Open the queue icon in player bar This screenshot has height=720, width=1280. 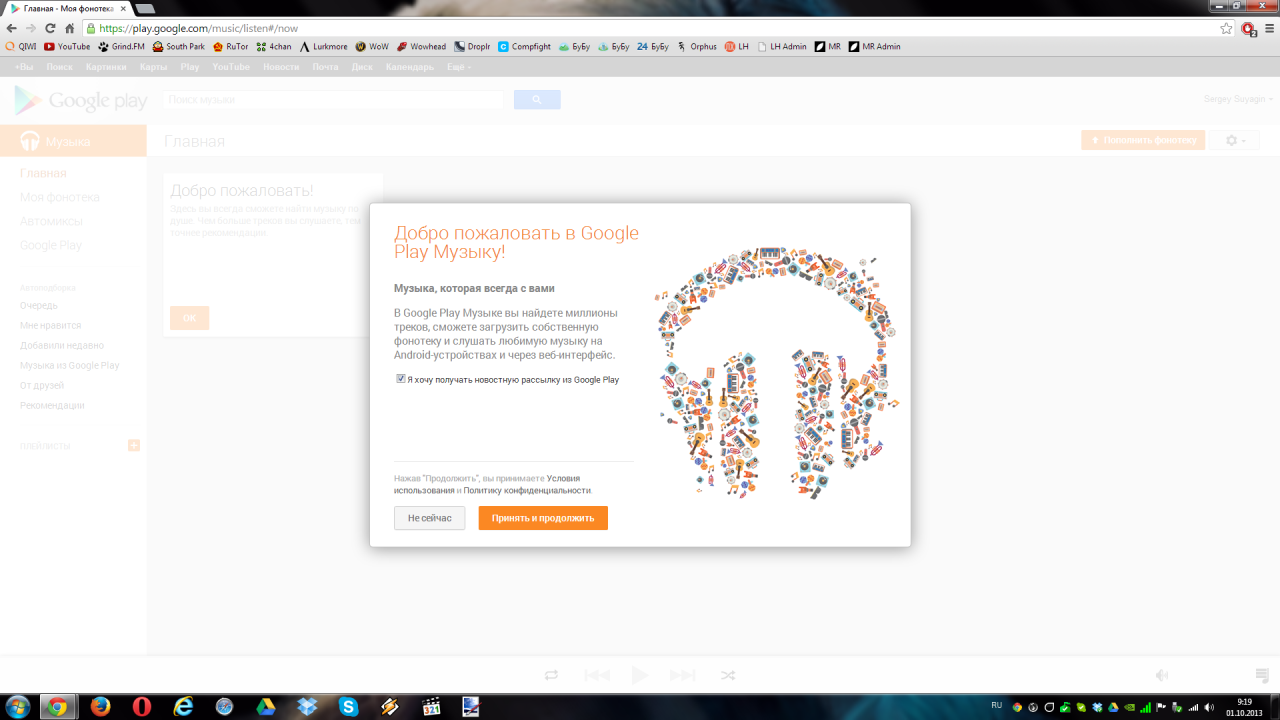click(x=1262, y=675)
